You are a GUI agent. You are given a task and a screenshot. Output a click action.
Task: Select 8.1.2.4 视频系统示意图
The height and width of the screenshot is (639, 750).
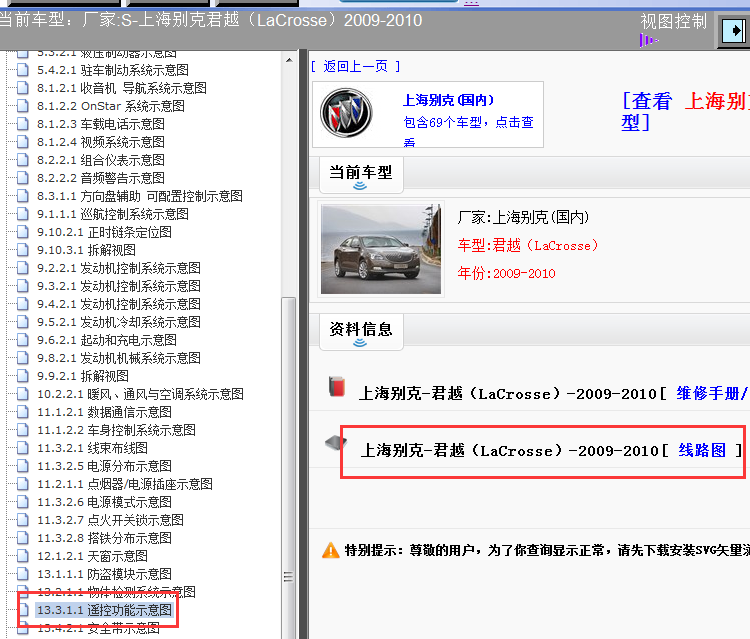[x=101, y=142]
